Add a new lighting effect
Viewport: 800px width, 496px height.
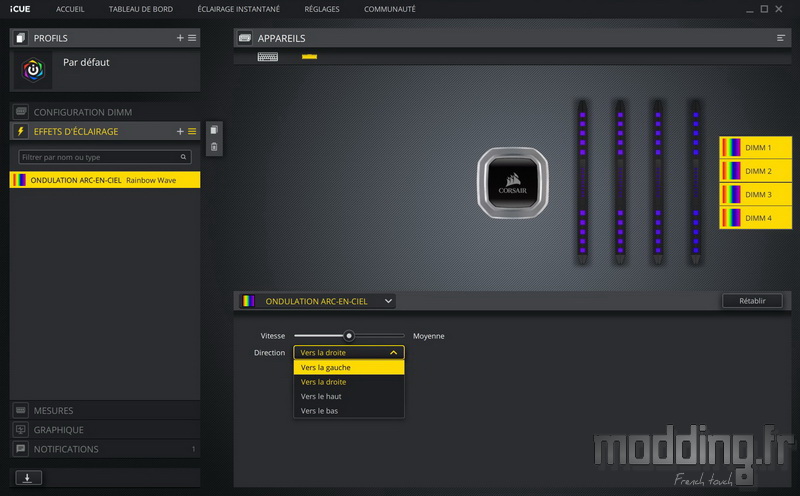click(x=180, y=131)
